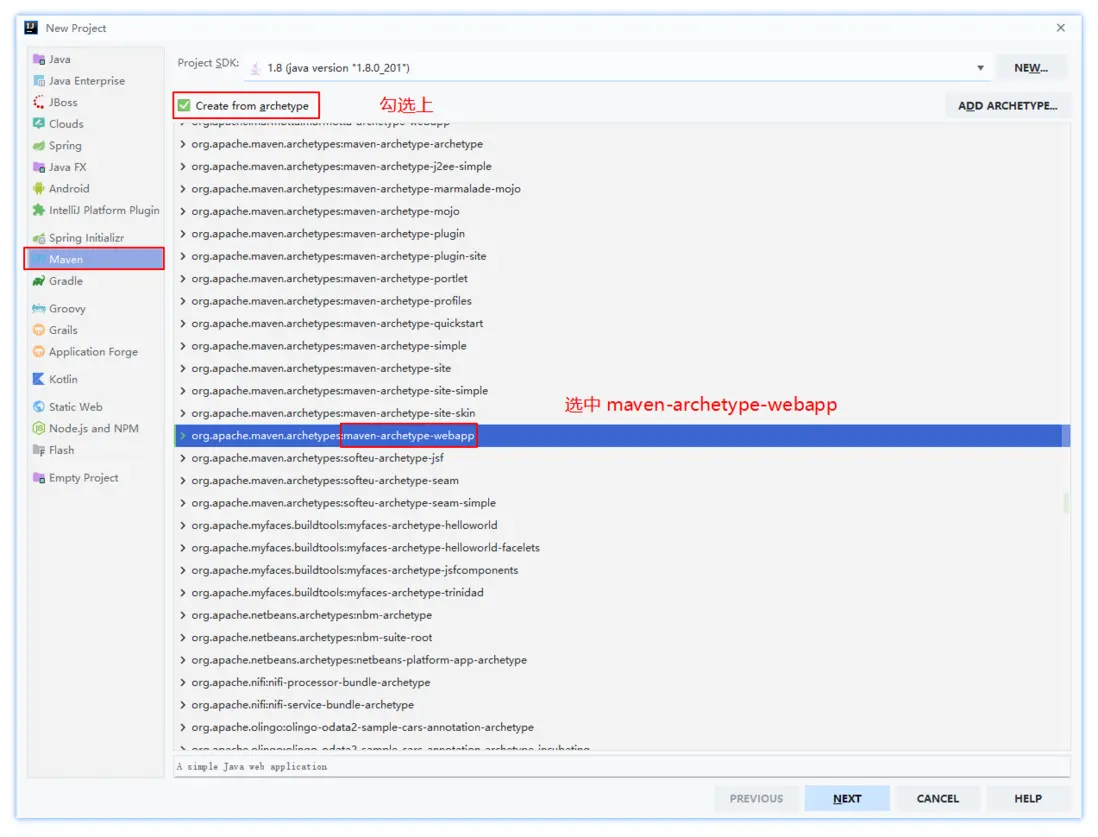Viewport: 1098px width, 837px height.
Task: Click the Static Web globe icon
Action: coord(39,407)
